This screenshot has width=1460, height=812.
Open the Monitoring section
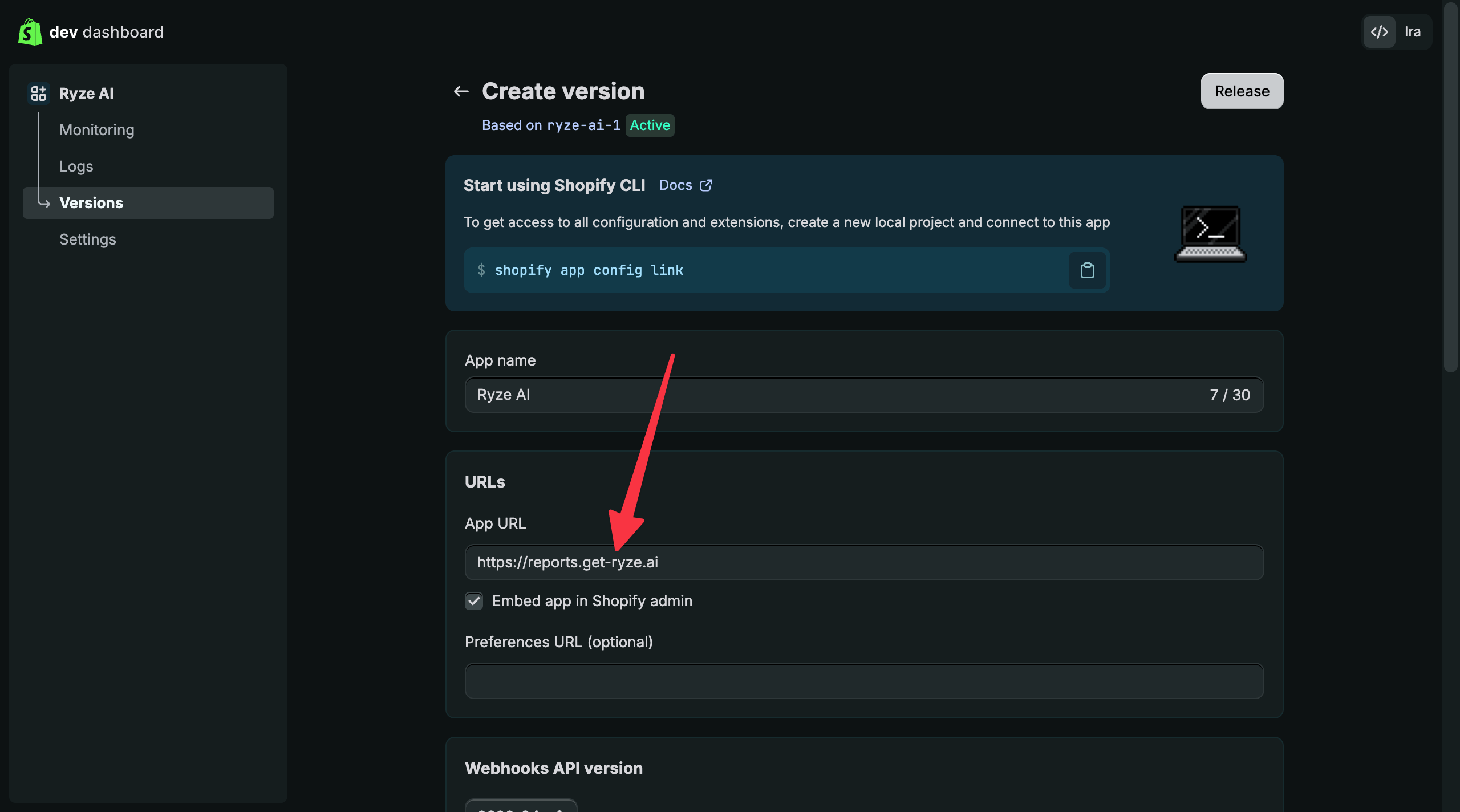coord(97,130)
